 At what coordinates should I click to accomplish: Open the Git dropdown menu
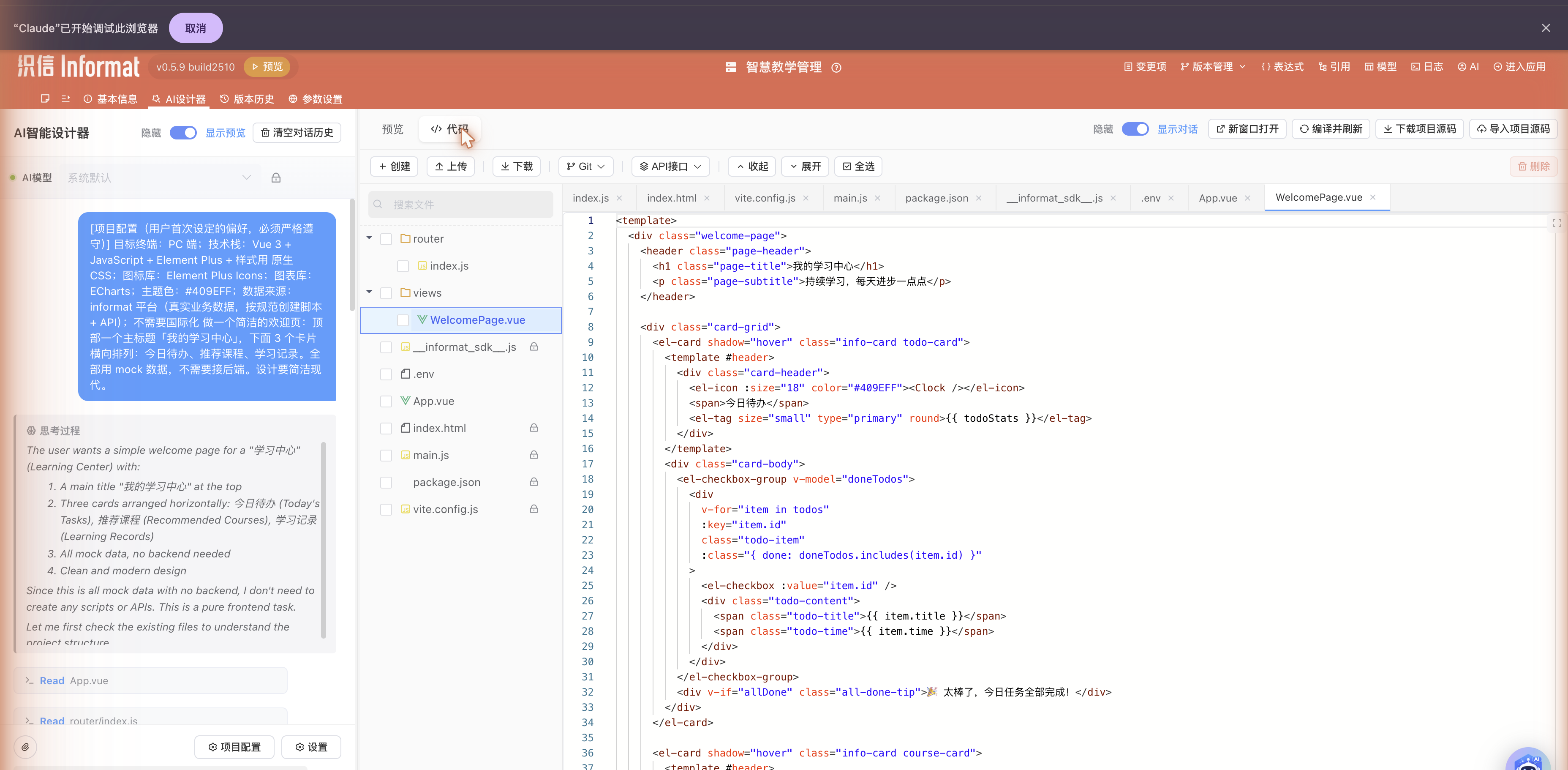click(x=585, y=167)
